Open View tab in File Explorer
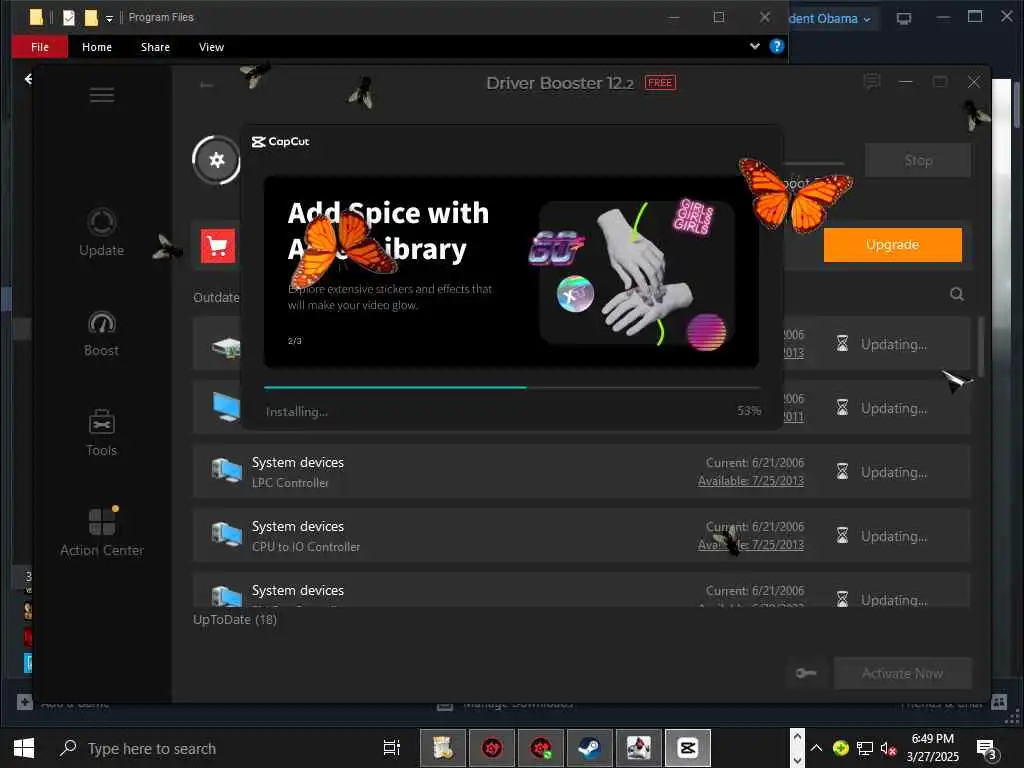Viewport: 1024px width, 768px height. coord(212,47)
